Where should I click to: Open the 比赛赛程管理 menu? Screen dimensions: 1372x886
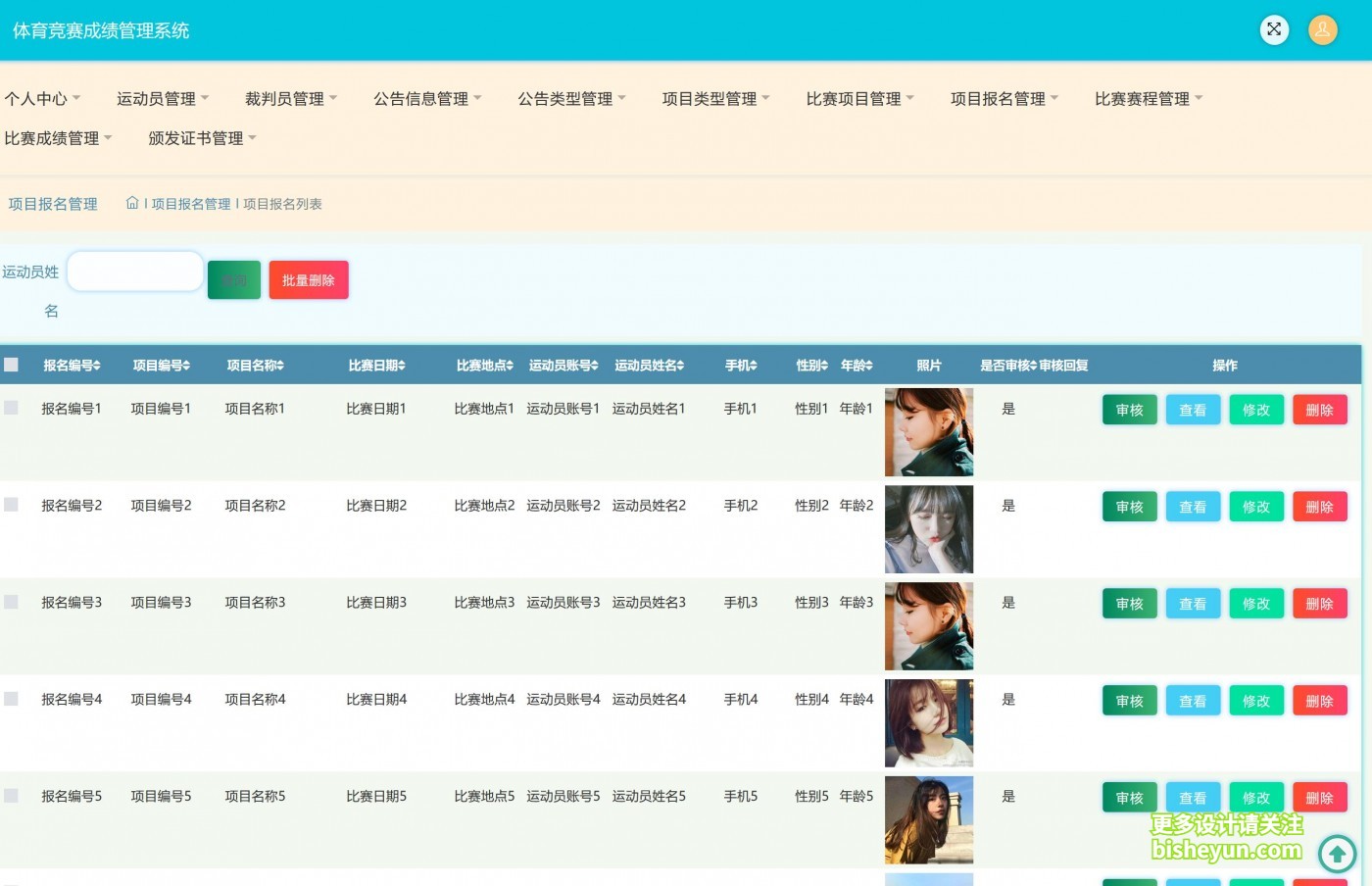[1148, 99]
